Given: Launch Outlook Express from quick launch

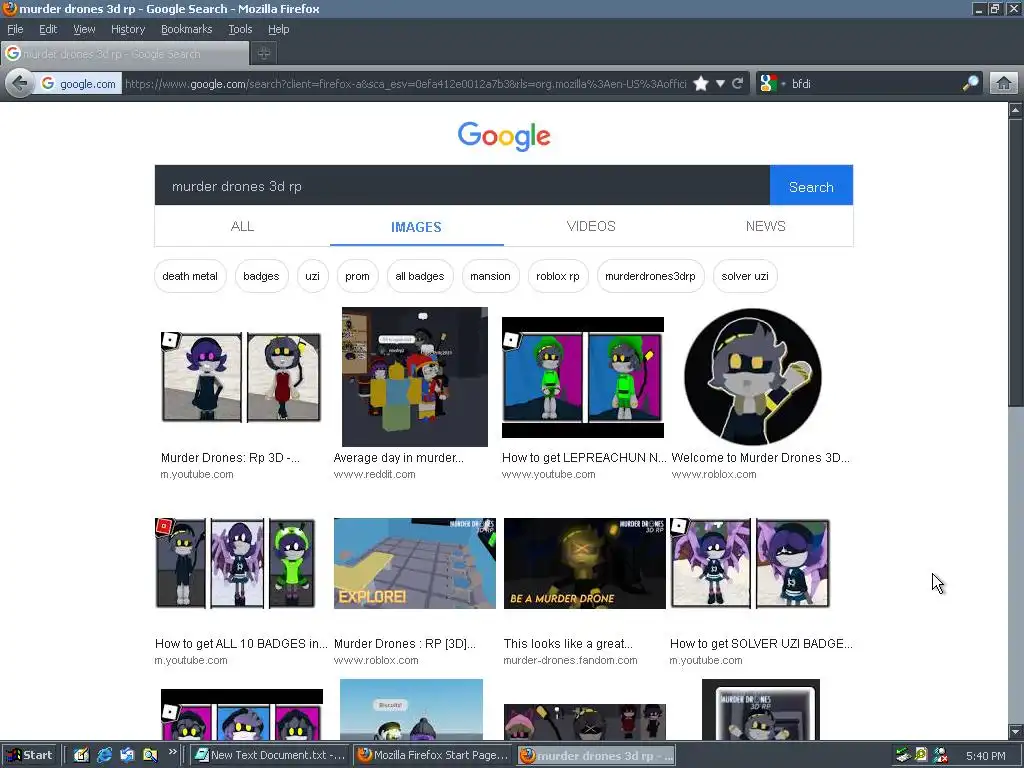Looking at the screenshot, I should (127, 755).
